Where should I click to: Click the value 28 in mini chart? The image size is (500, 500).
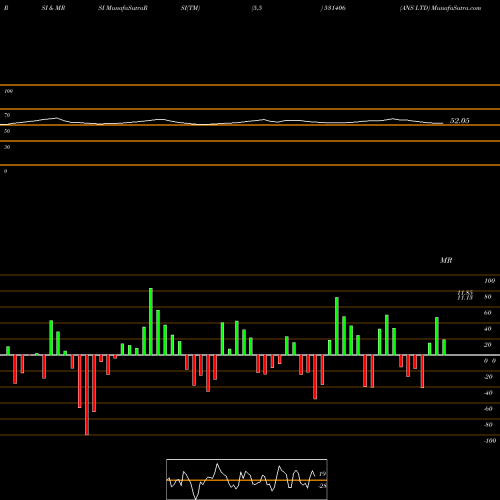pos(323,486)
